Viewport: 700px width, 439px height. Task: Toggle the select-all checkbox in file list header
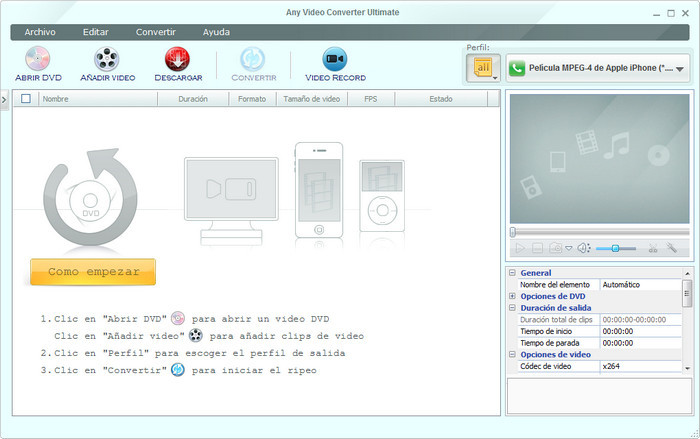pyautogui.click(x=26, y=99)
